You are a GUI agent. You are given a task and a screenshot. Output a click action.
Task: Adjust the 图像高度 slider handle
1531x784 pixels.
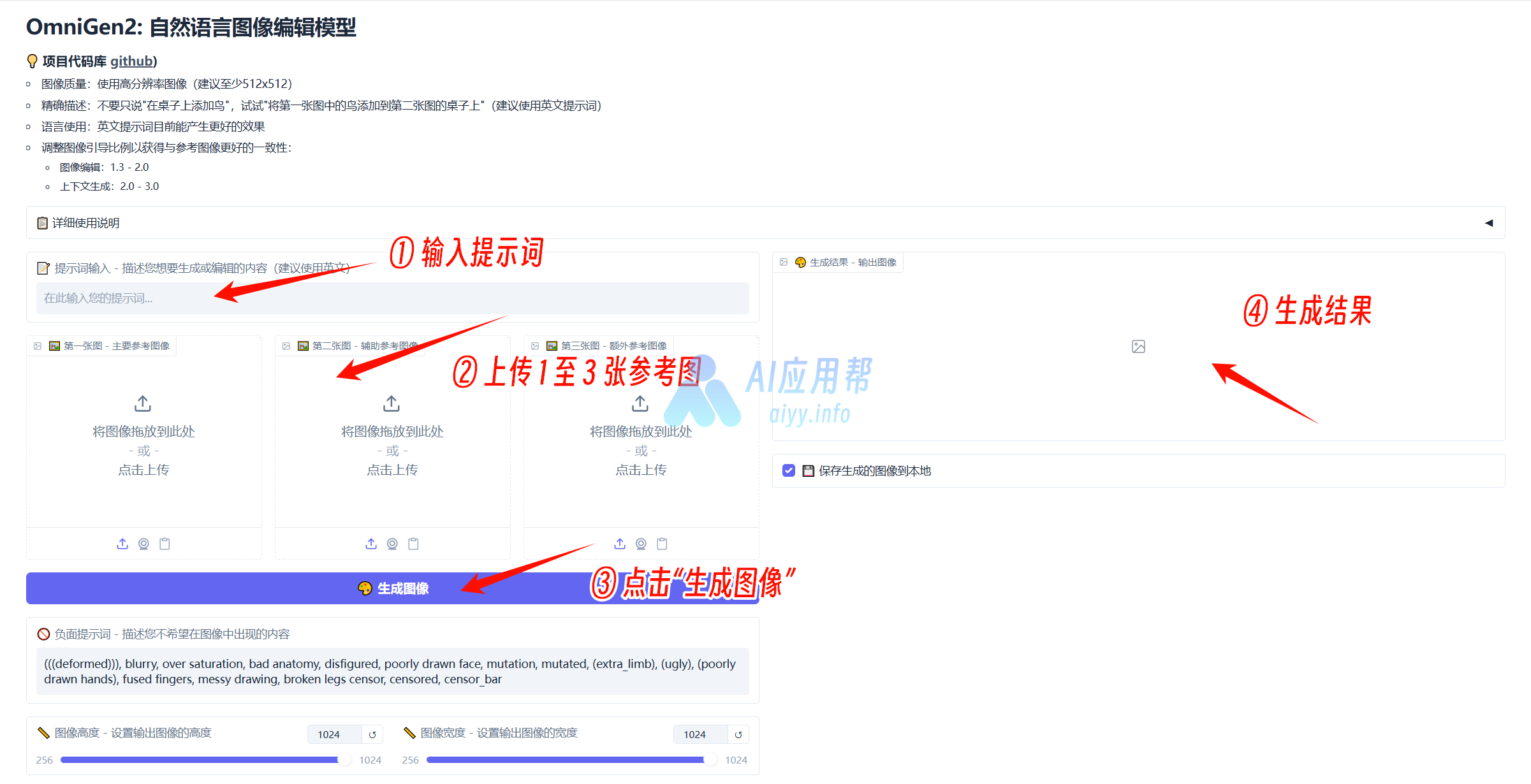tap(344, 759)
